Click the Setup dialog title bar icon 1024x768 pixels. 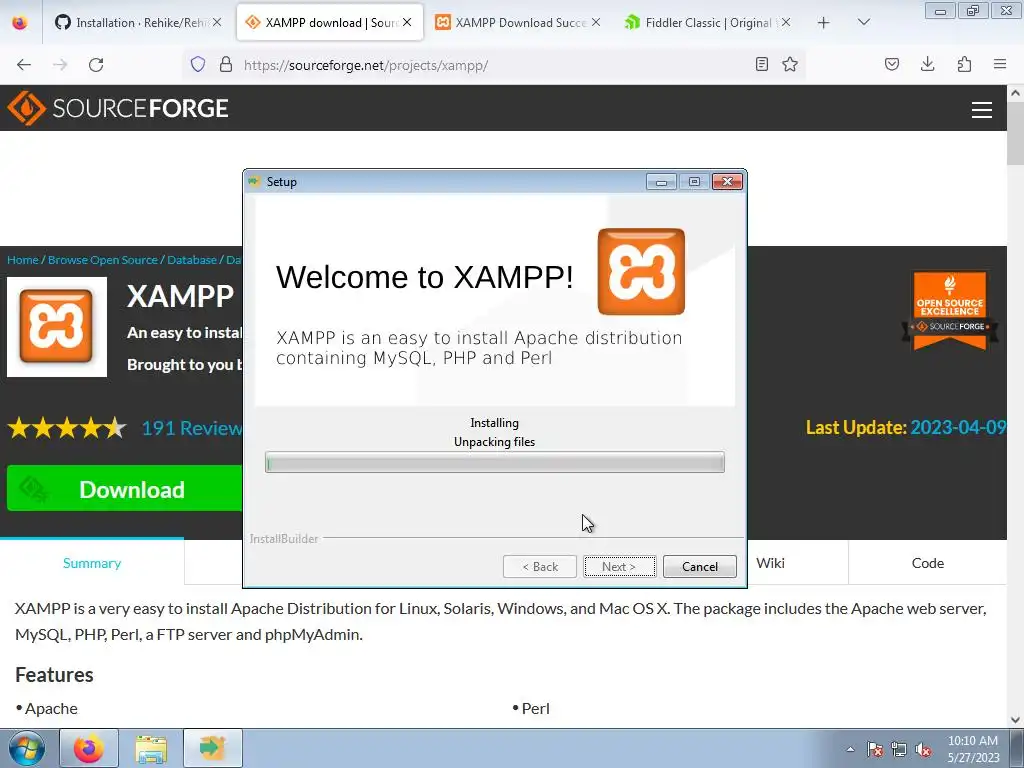[254, 182]
